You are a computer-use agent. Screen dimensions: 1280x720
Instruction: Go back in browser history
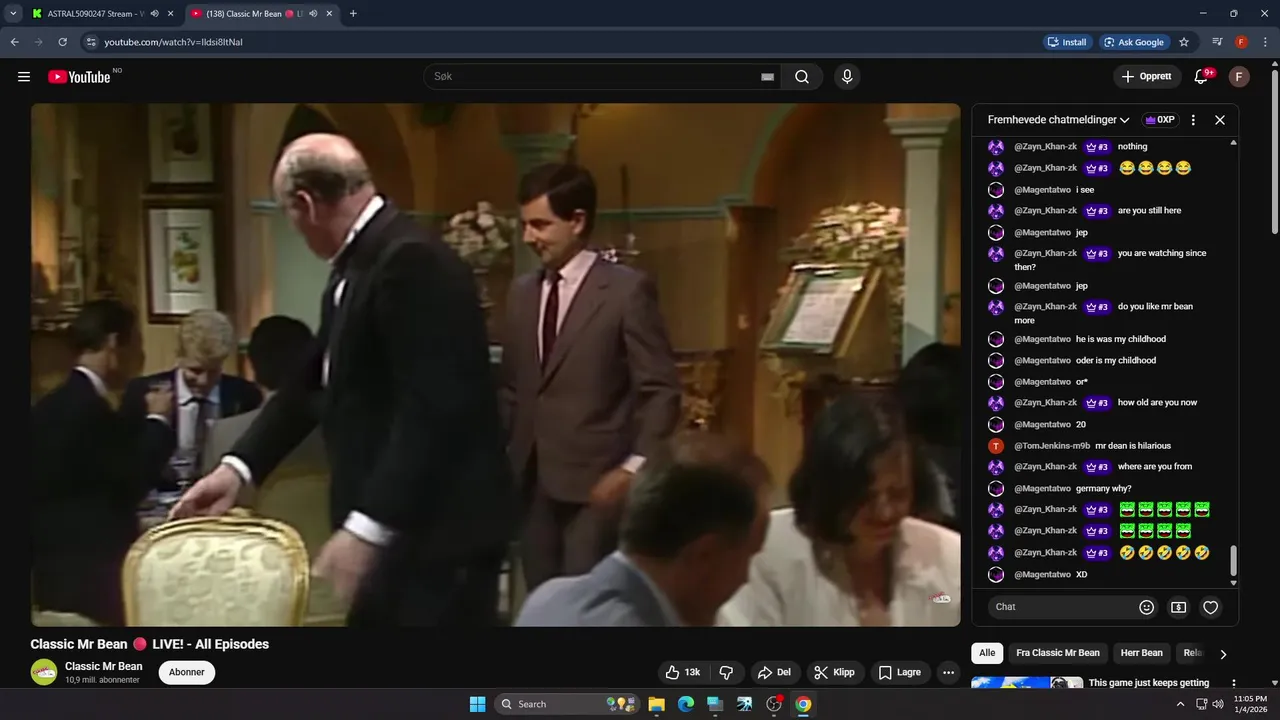click(x=14, y=42)
